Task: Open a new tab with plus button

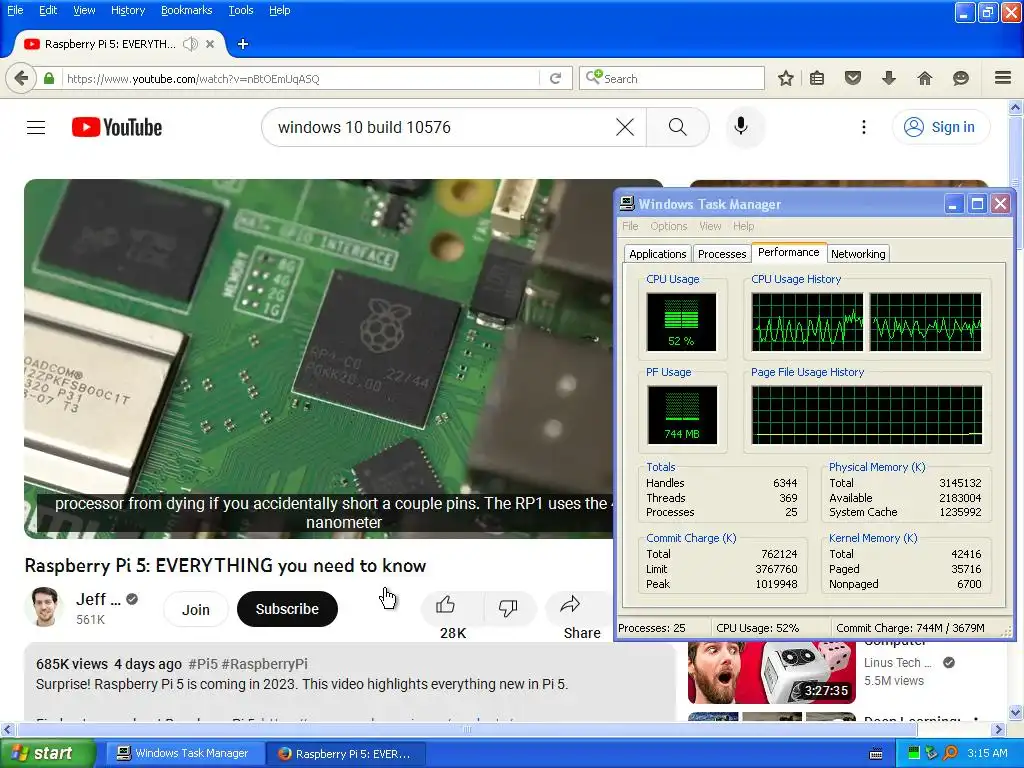Action: [243, 44]
